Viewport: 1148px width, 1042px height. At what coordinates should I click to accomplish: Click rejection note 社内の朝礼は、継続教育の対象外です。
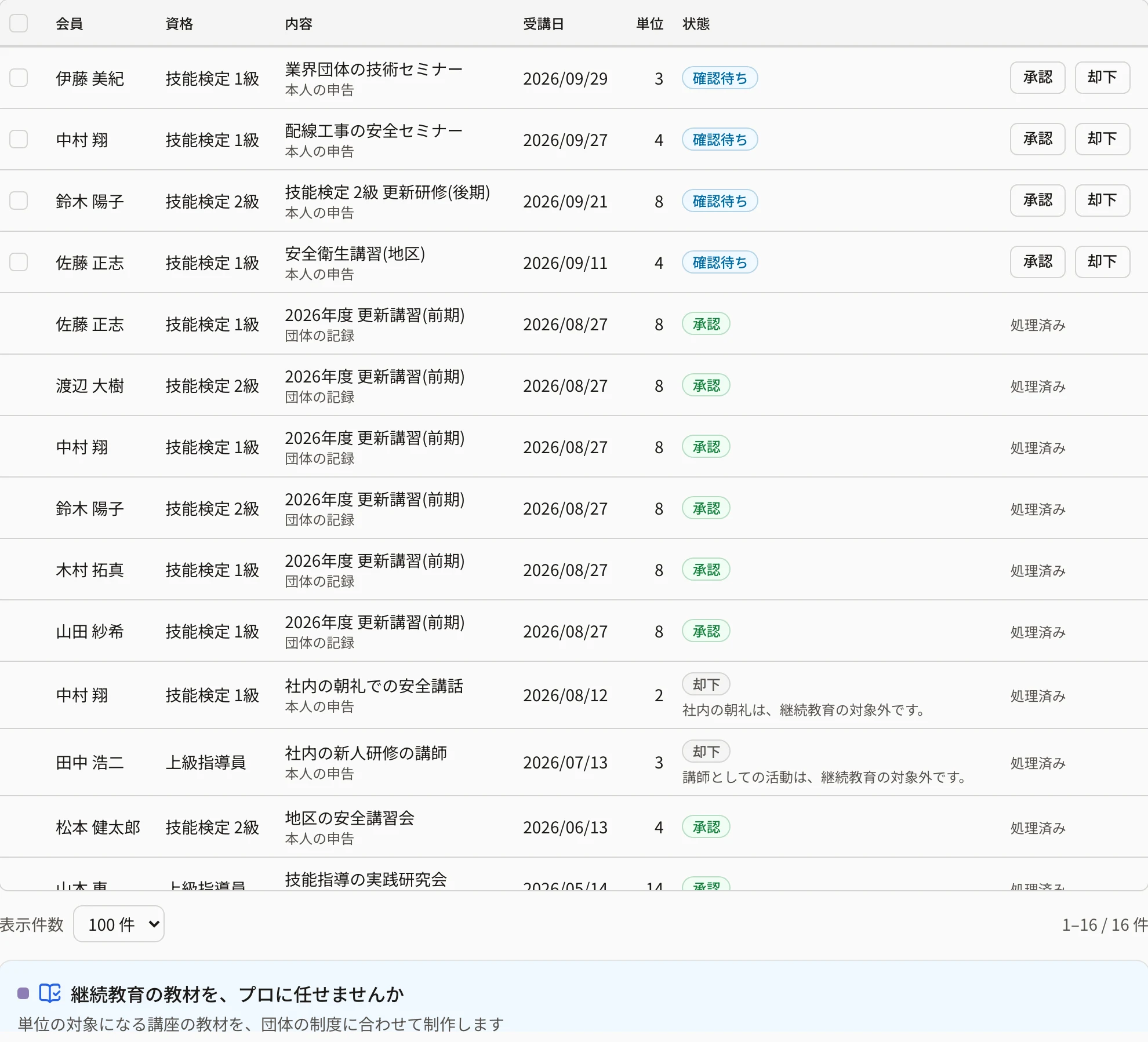pos(805,710)
